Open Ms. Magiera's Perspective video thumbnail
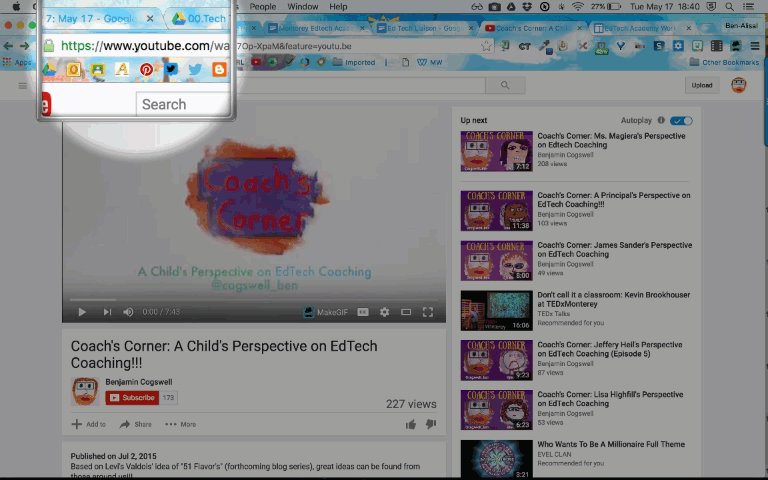Screen dimensions: 768x480 point(496,151)
